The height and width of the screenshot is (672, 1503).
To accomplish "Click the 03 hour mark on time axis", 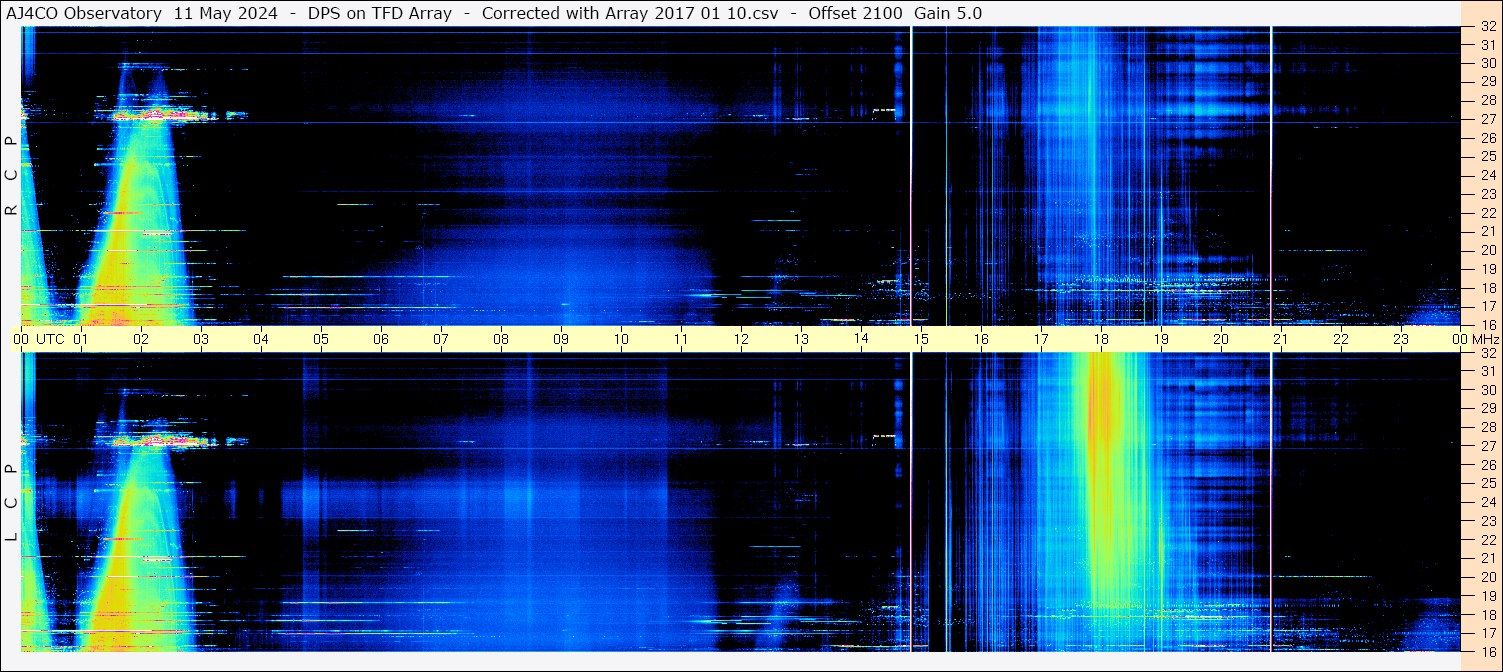I will point(201,339).
